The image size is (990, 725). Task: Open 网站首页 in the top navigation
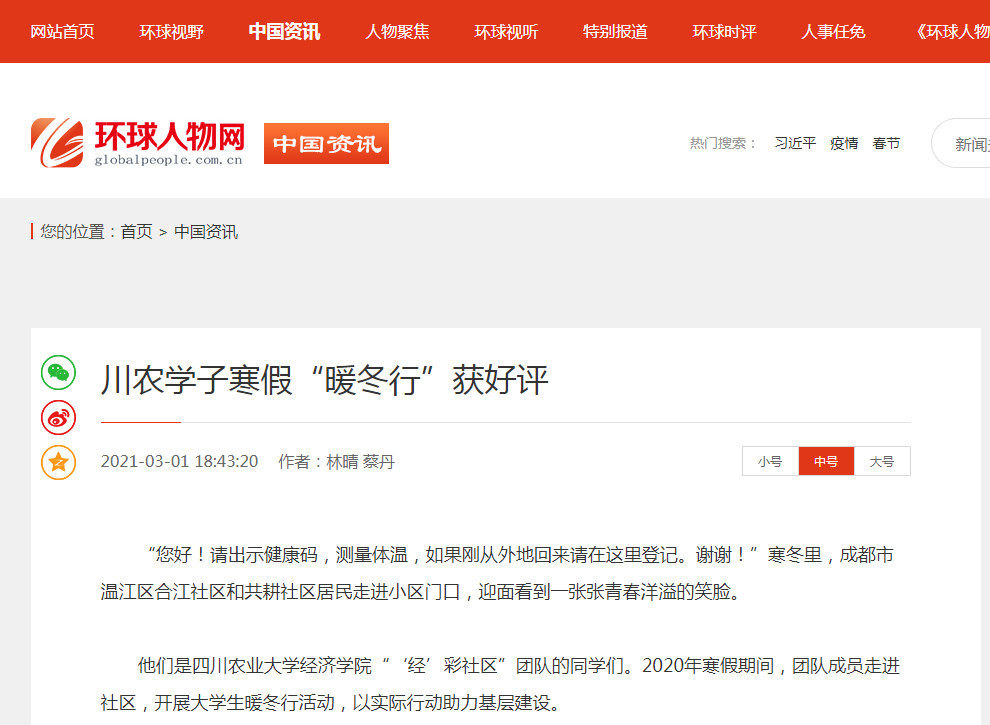click(63, 32)
